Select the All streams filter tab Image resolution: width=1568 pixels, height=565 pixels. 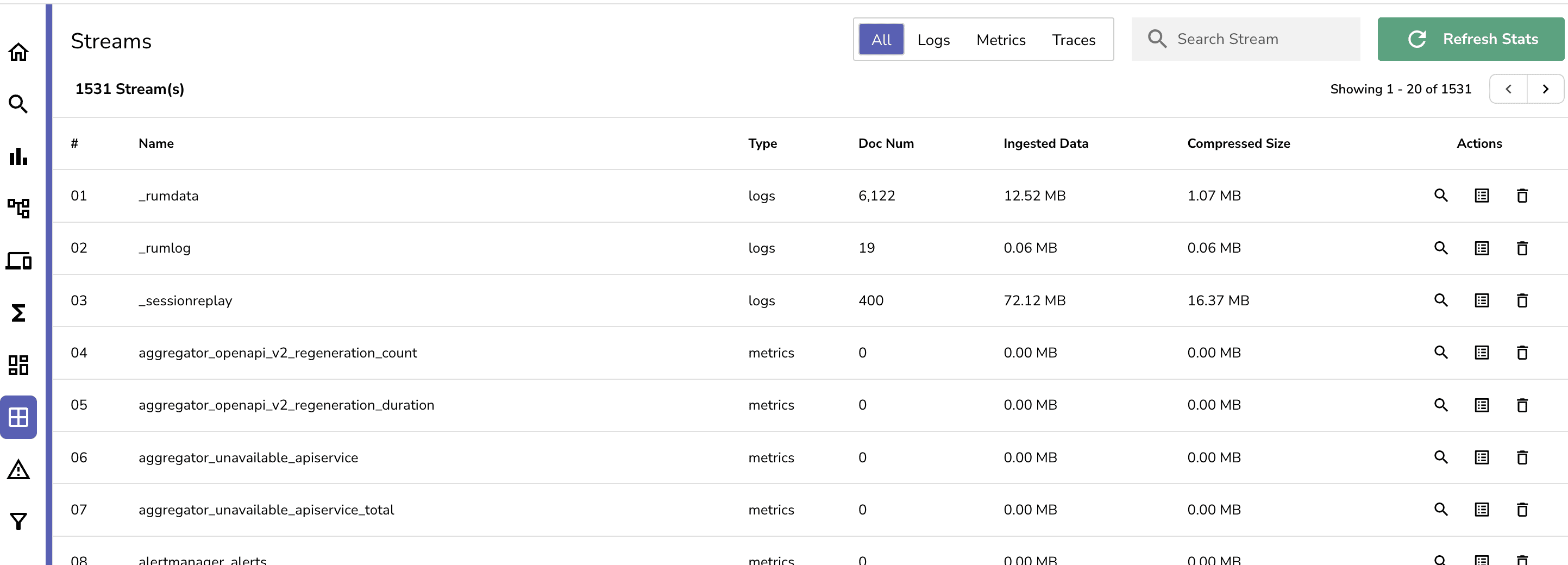tap(881, 40)
